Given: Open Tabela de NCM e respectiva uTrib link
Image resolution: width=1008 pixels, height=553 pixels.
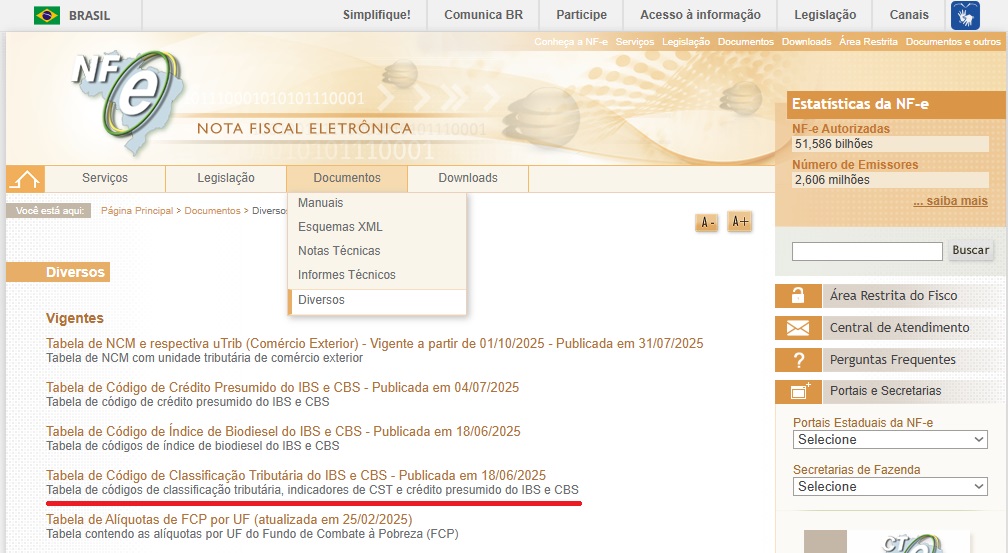Looking at the screenshot, I should 375,344.
